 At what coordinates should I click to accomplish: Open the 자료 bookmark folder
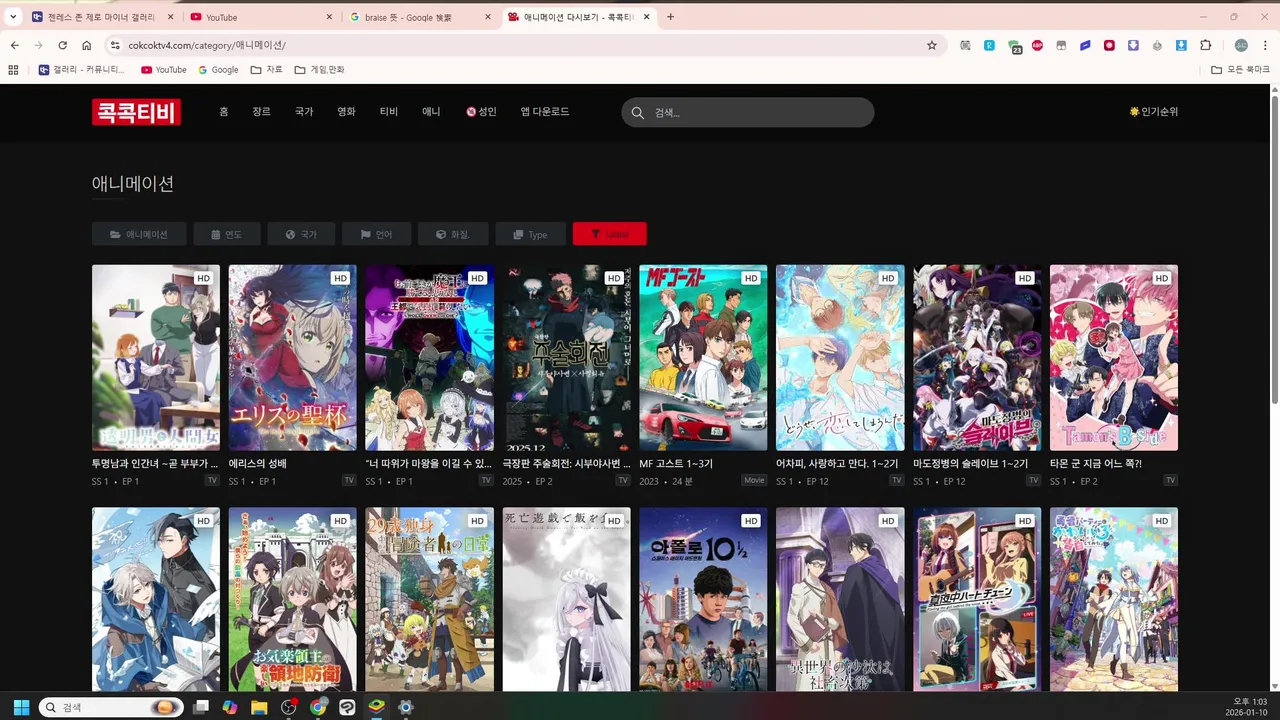[x=267, y=70]
